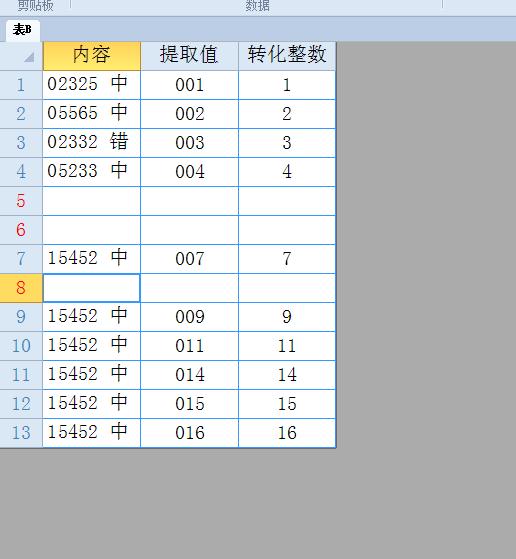Click the empty 内容 cell in row 6

(92, 230)
